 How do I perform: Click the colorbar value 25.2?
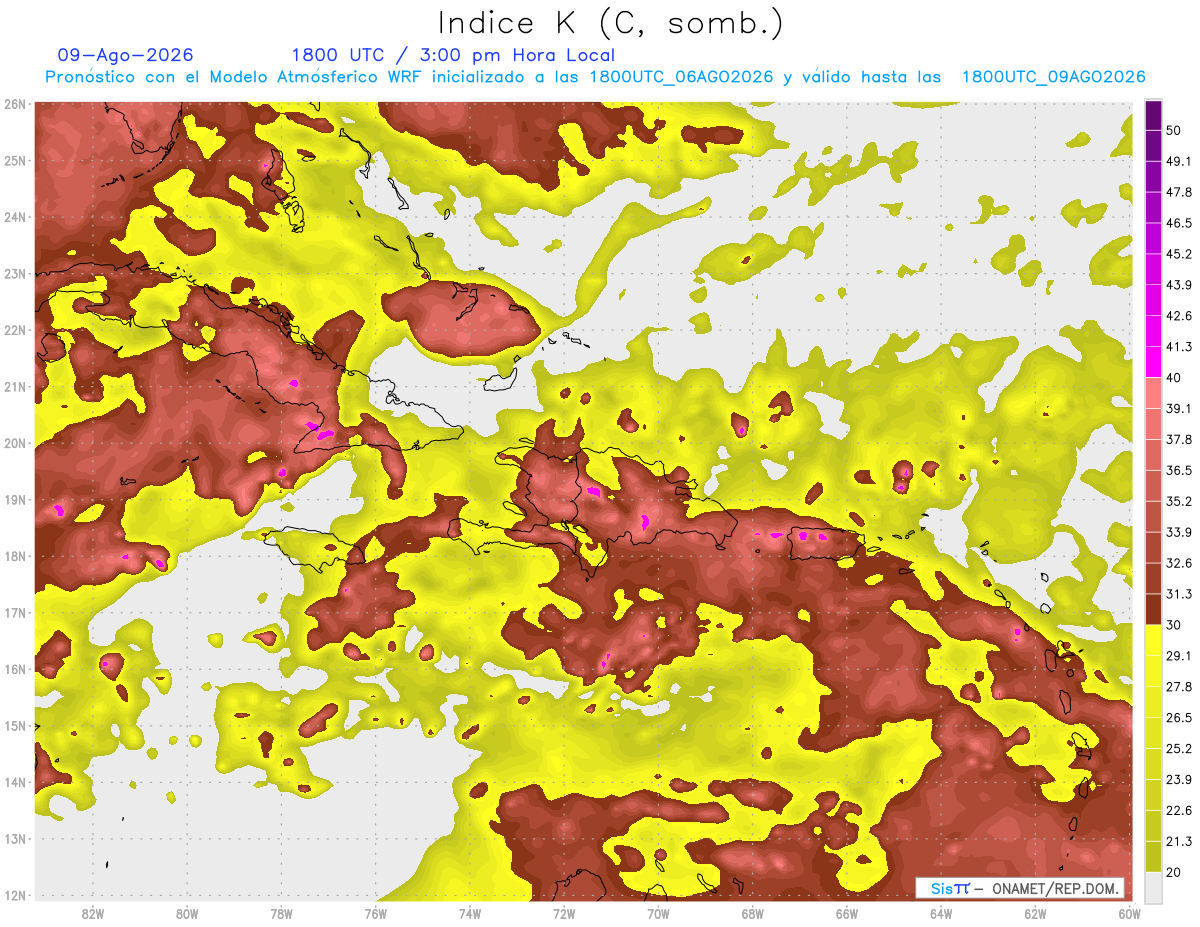coord(1178,748)
